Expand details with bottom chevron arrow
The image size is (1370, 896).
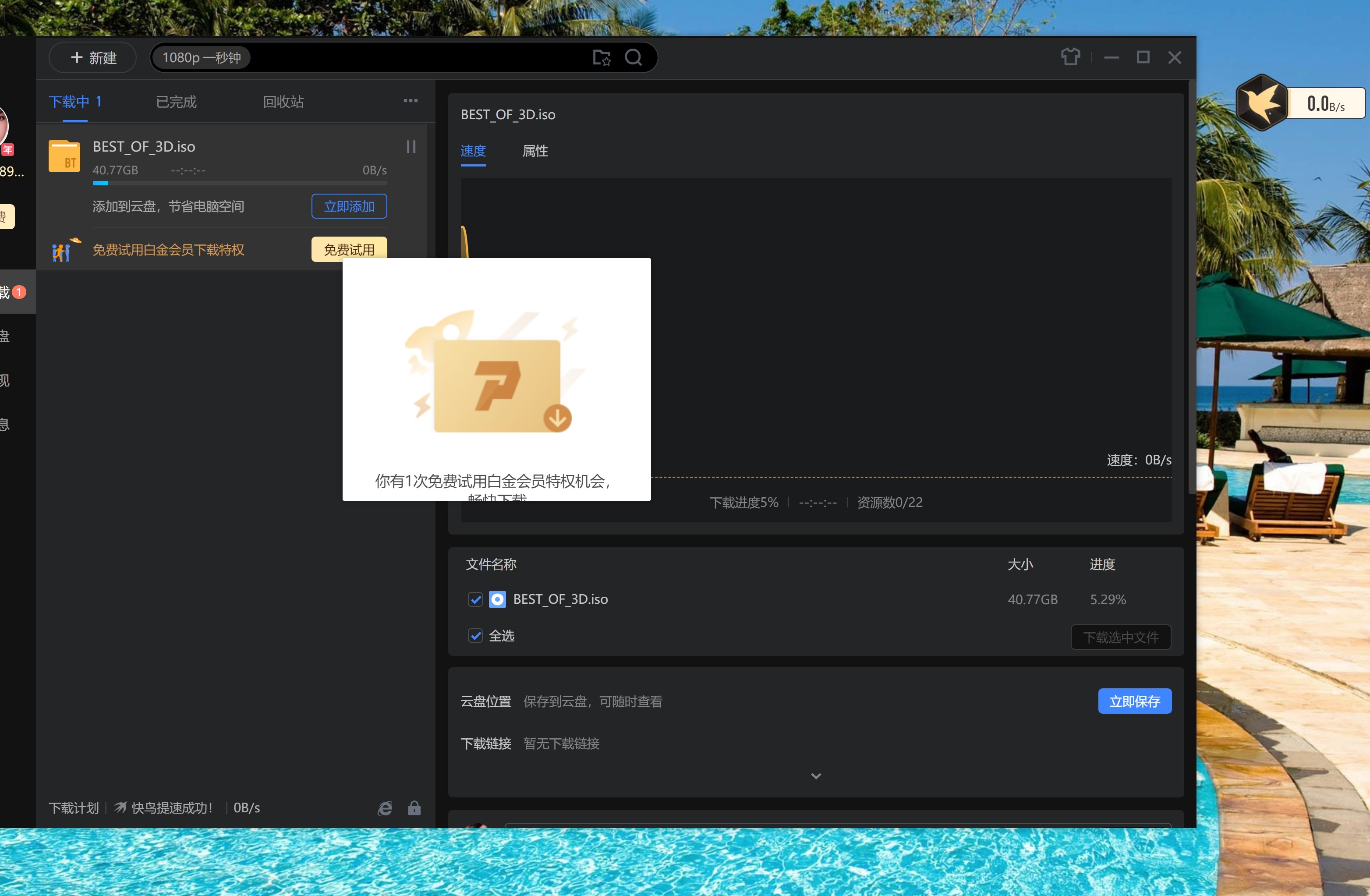[816, 776]
